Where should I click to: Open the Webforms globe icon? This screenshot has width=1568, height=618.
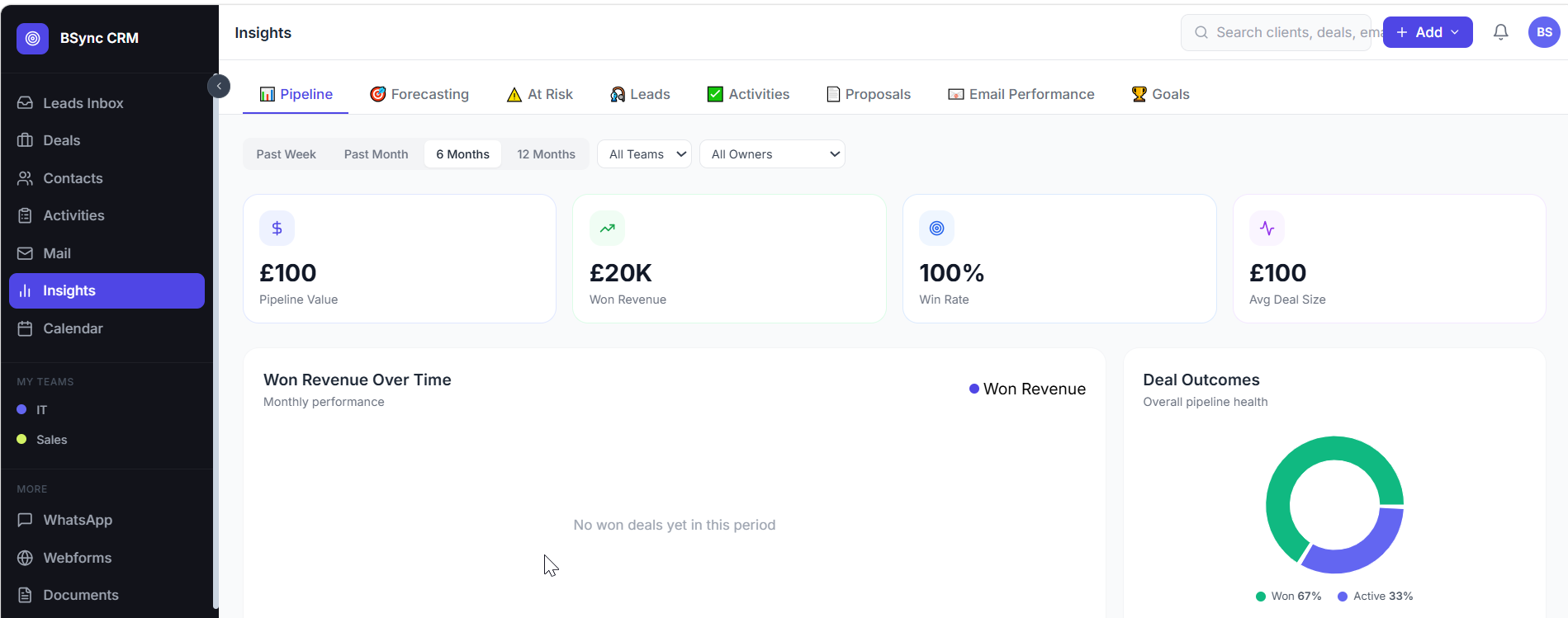point(26,558)
